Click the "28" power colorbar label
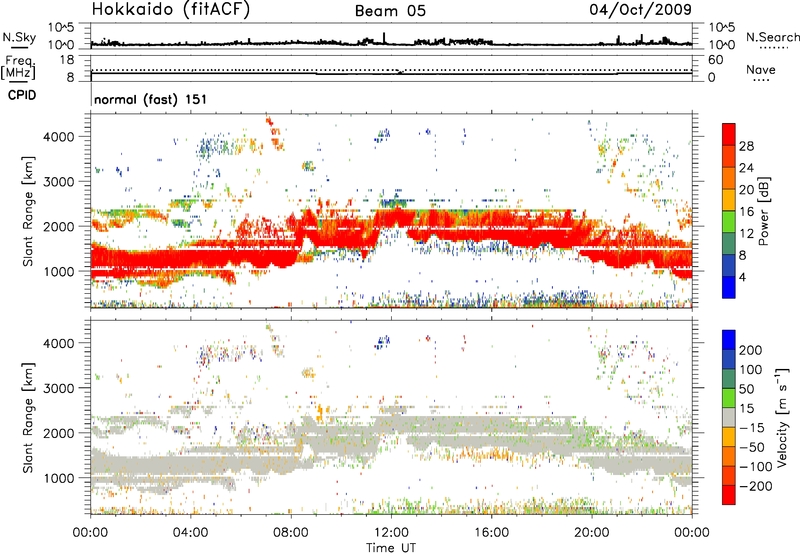 746,146
